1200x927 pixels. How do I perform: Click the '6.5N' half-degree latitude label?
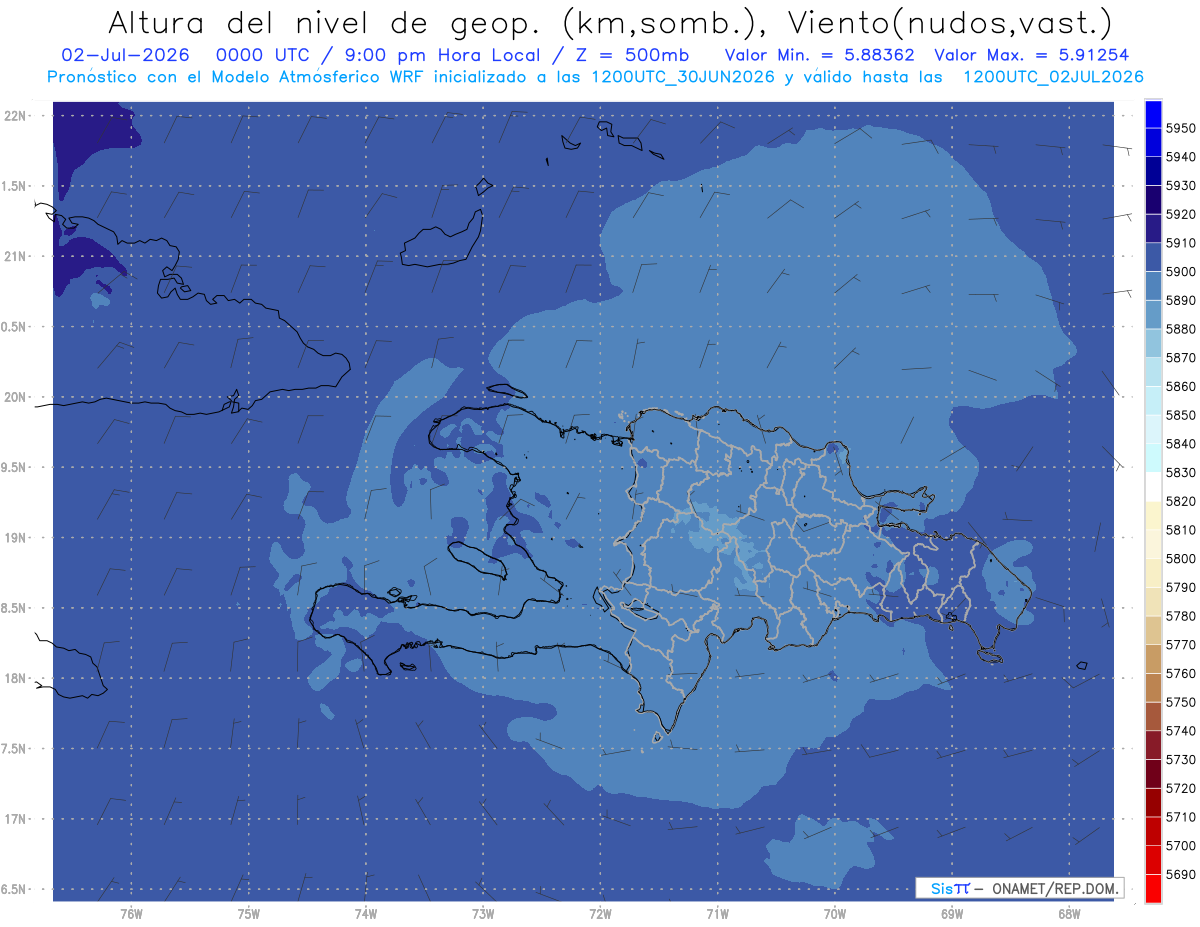tap(15, 889)
